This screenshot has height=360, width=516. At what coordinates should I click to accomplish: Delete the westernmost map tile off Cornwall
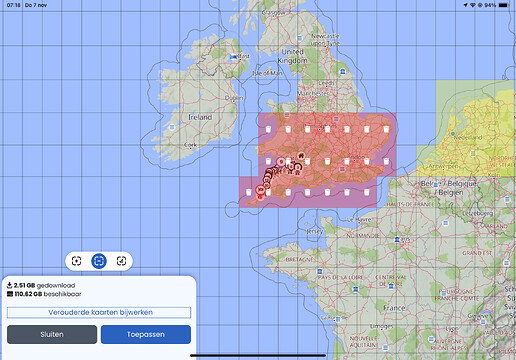(x=249, y=192)
